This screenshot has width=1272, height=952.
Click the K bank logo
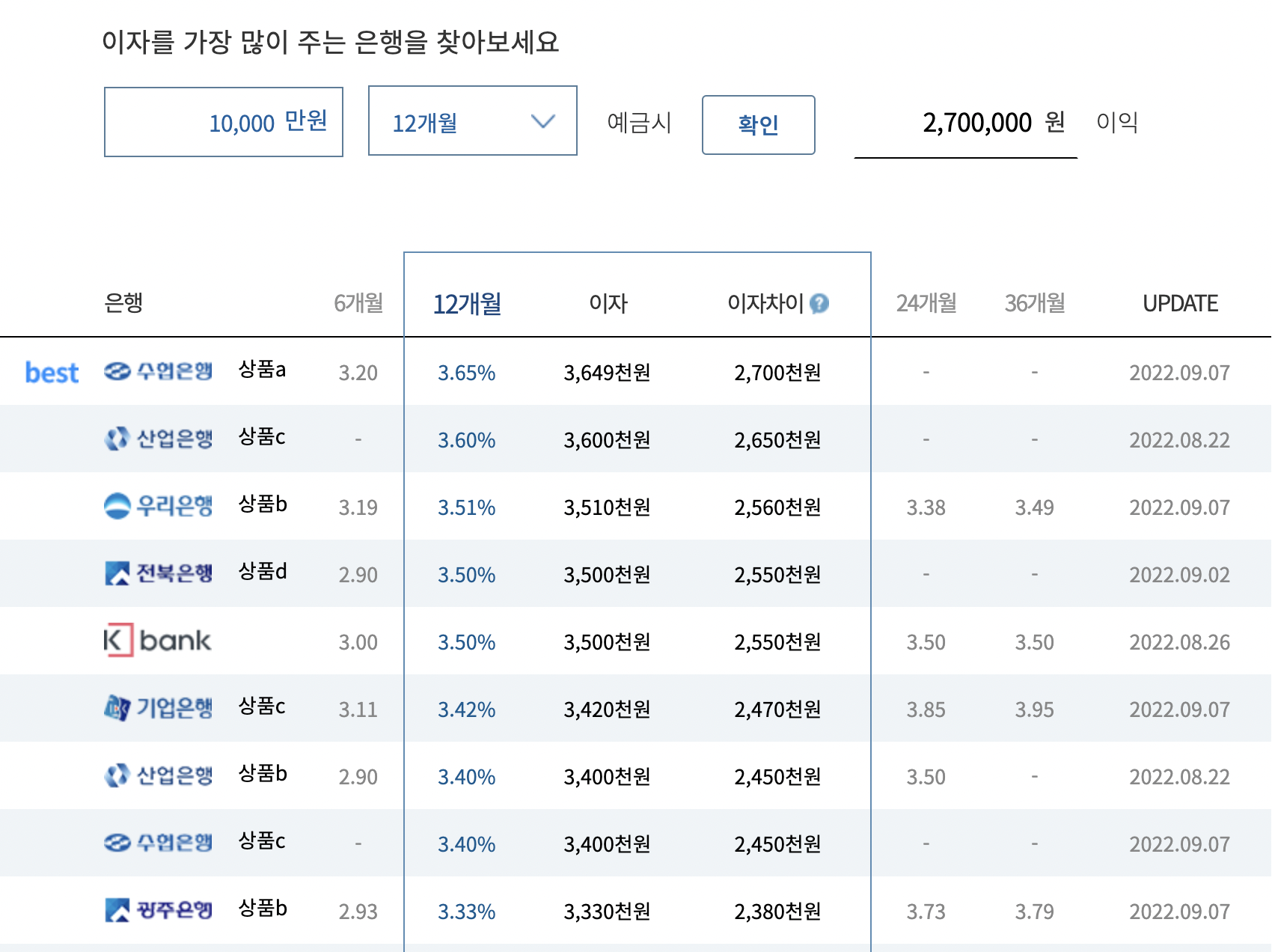click(x=158, y=641)
